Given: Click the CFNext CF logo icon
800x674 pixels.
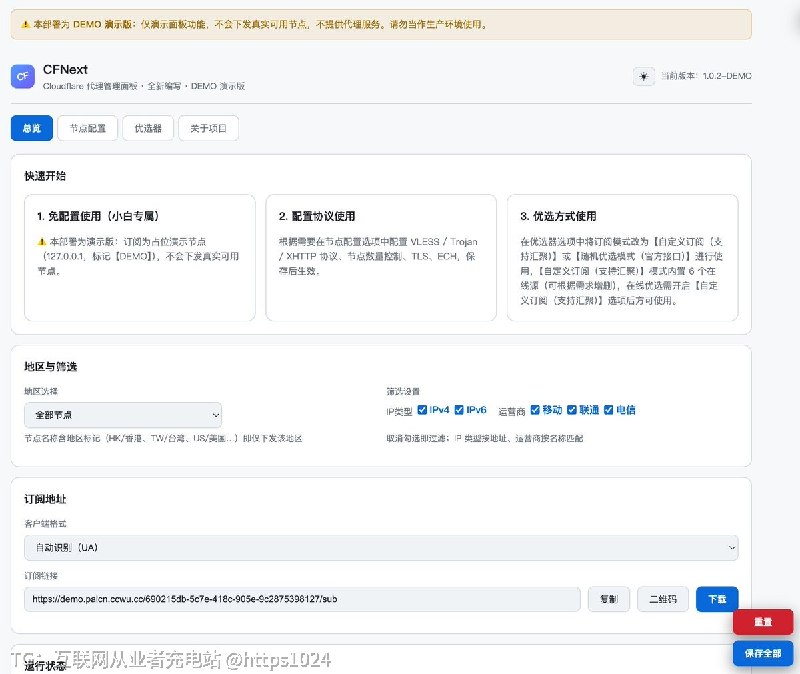Looking at the screenshot, I should pyautogui.click(x=22, y=77).
